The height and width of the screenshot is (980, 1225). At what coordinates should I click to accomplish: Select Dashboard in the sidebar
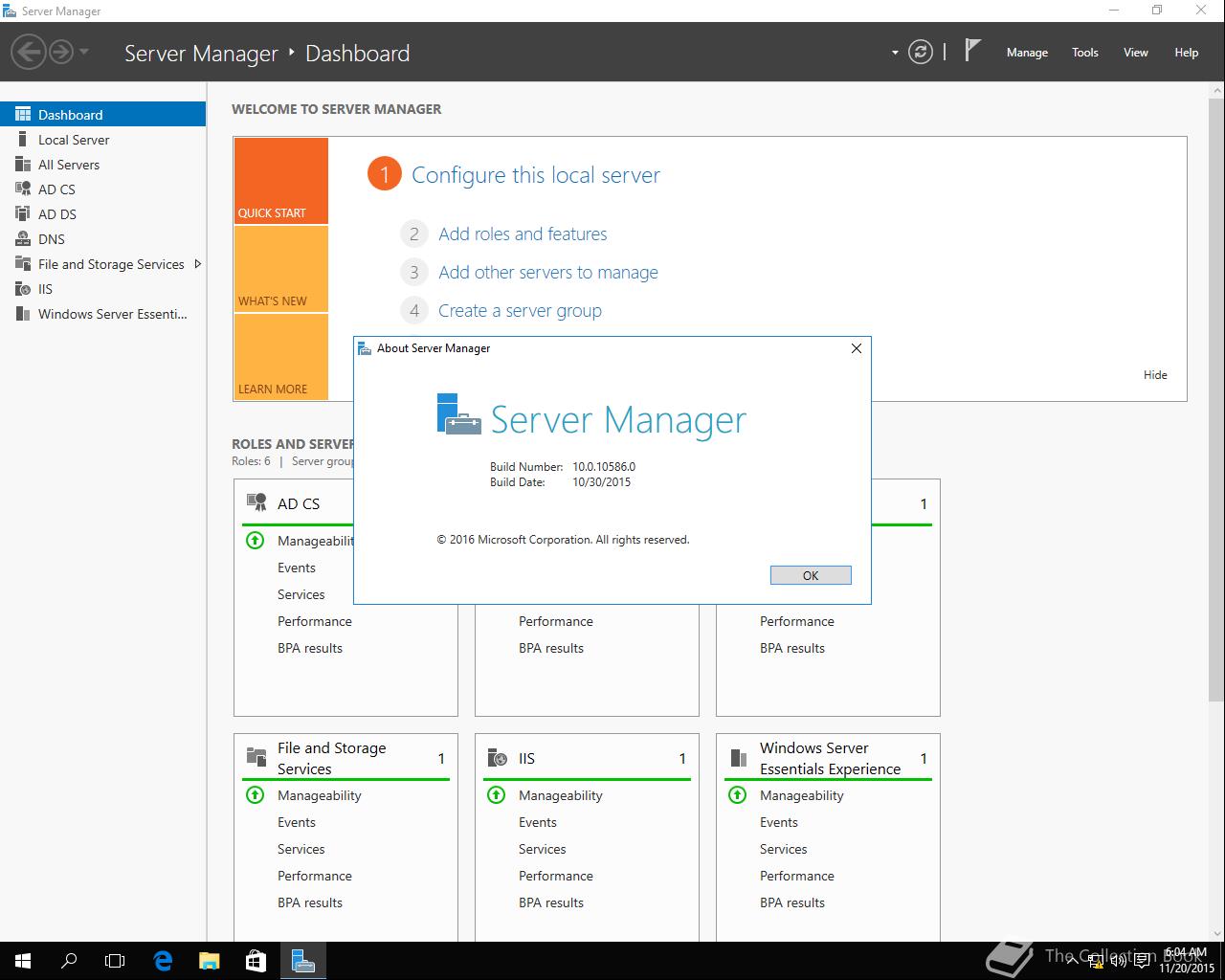click(x=102, y=114)
